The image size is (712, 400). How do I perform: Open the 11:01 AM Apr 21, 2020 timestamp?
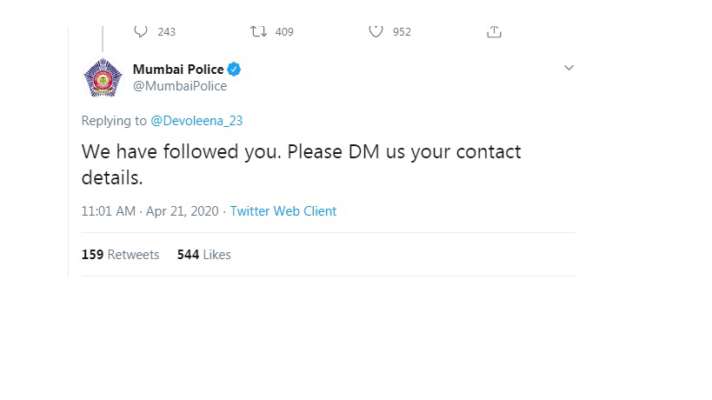point(150,211)
